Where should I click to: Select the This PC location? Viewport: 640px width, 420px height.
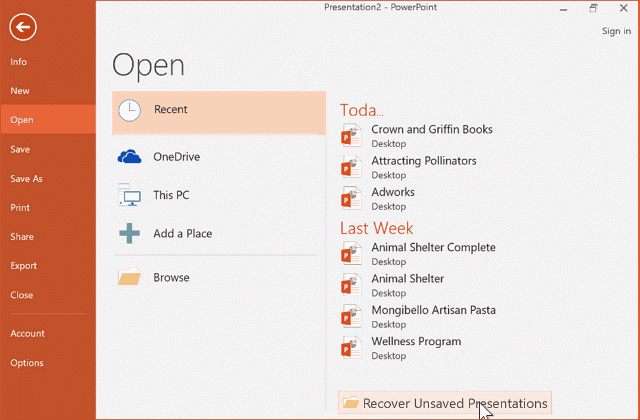pyautogui.click(x=219, y=195)
